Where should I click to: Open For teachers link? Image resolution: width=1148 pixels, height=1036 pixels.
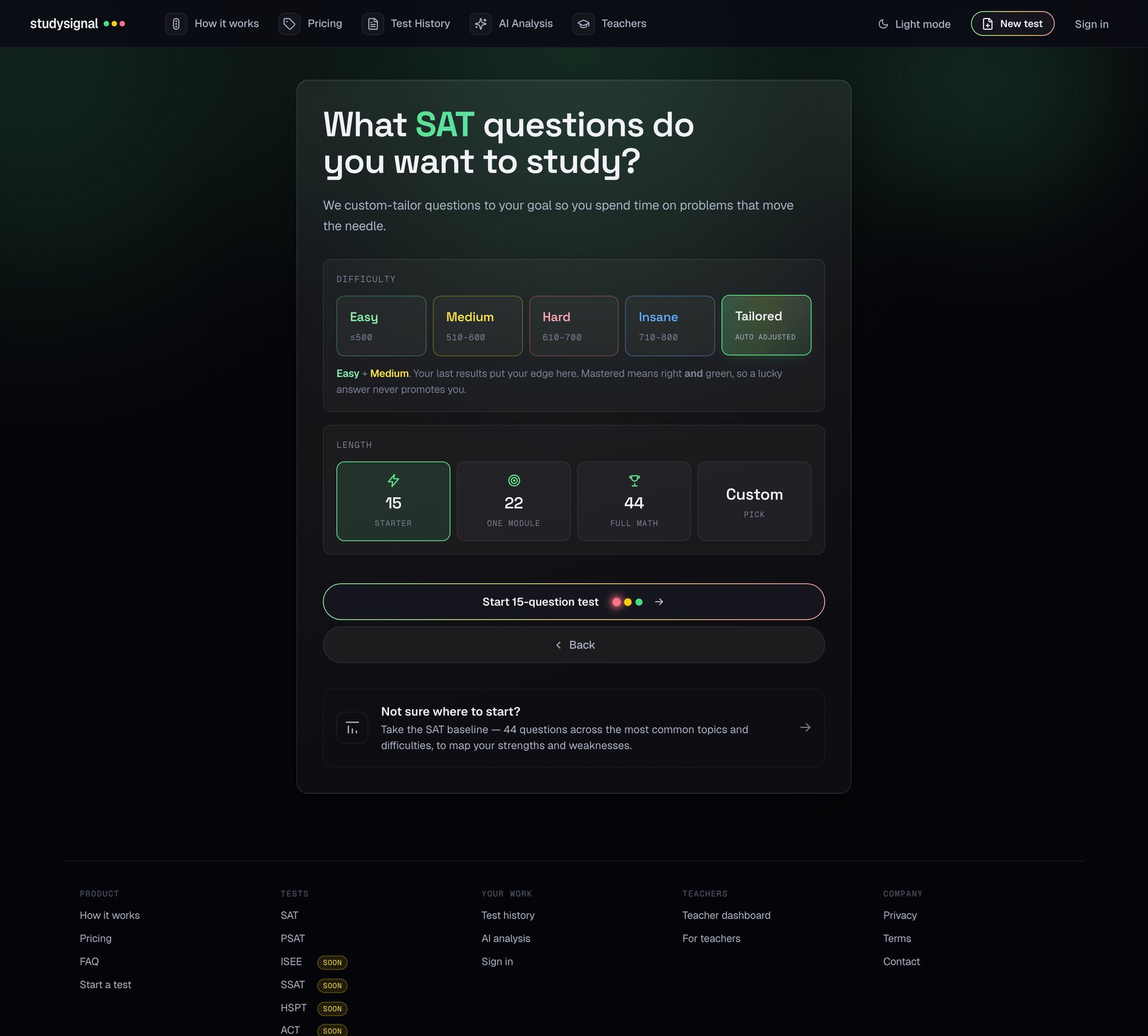coord(712,938)
